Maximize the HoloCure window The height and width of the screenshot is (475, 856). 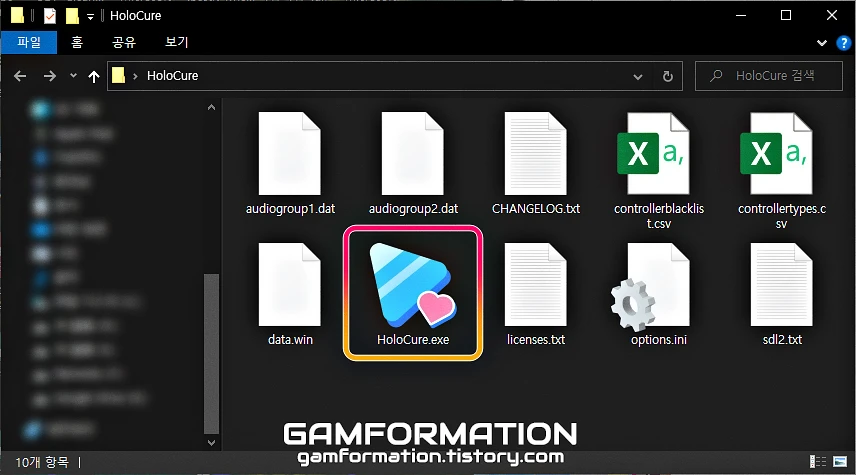(x=786, y=15)
